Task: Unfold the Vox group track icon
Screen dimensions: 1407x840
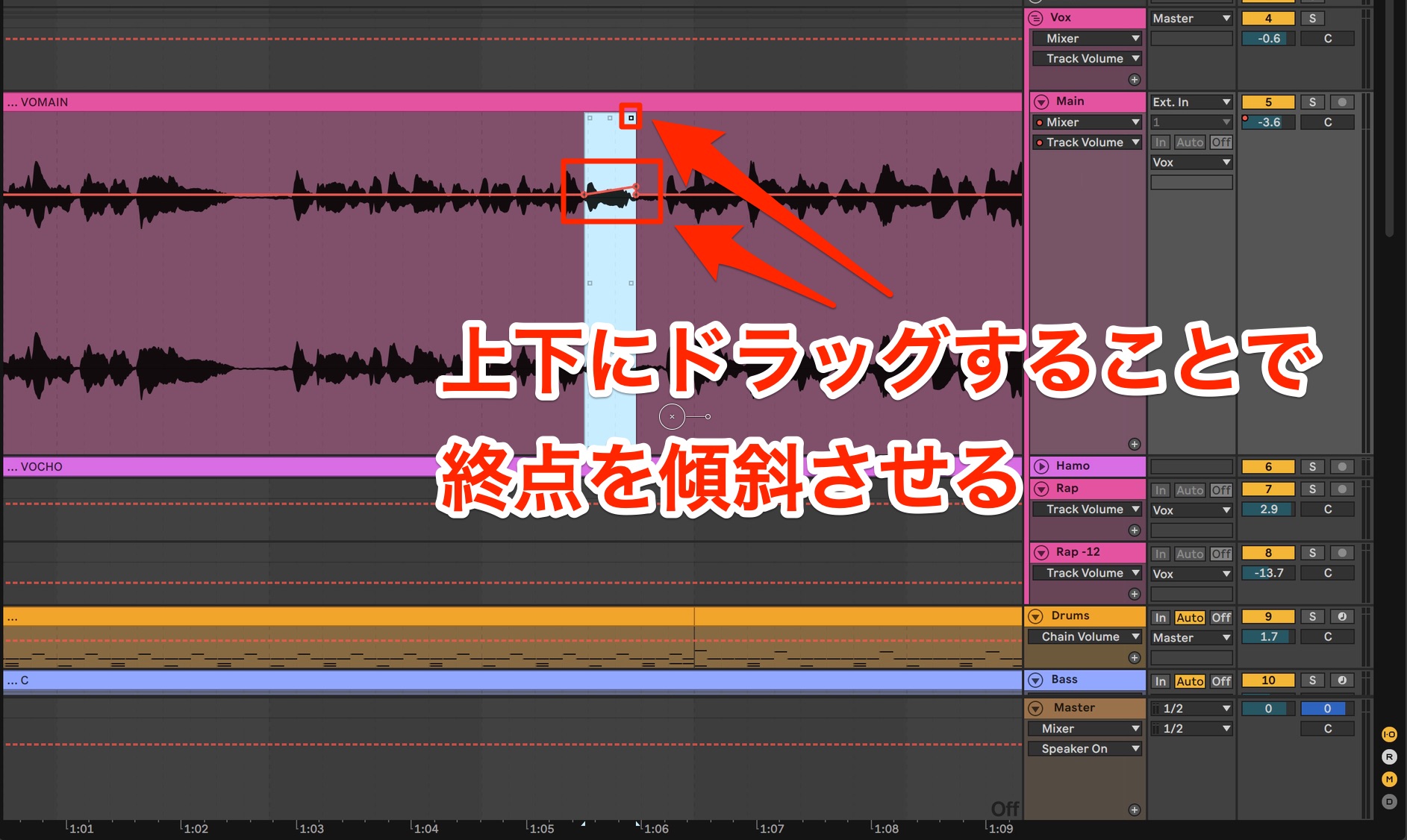Action: (1036, 18)
